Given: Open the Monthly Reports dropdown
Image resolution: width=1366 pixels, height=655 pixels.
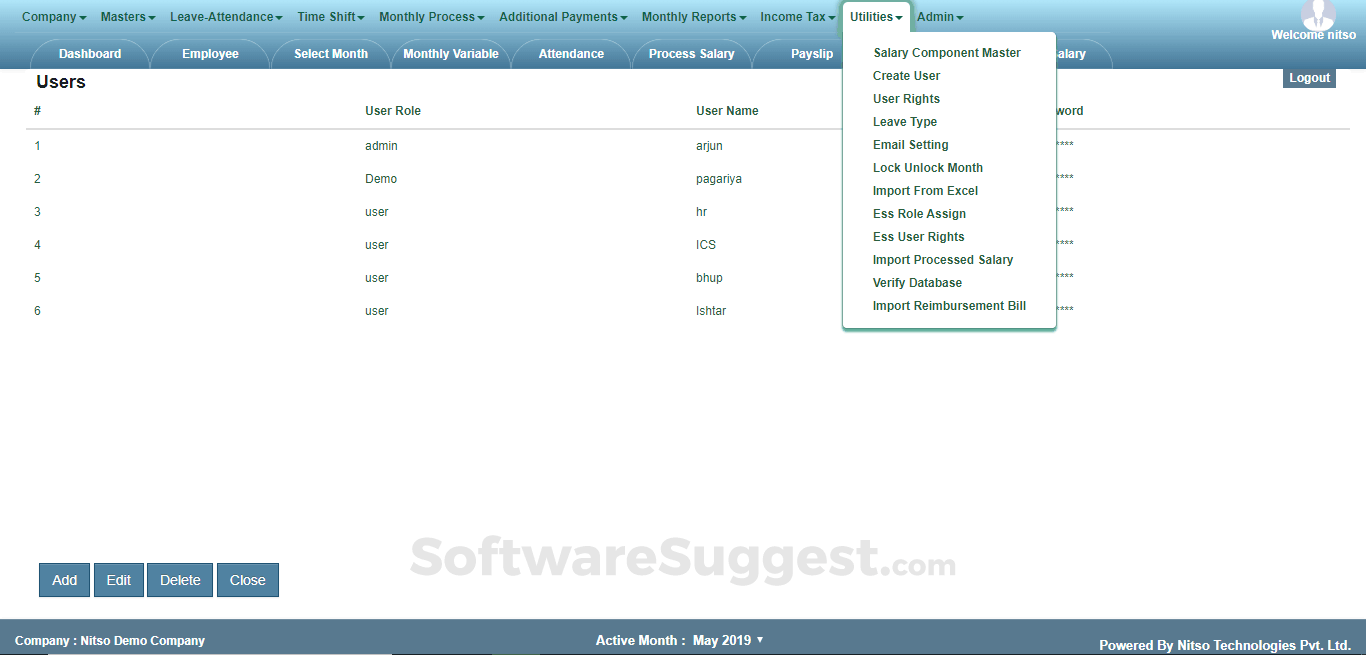Looking at the screenshot, I should (690, 16).
